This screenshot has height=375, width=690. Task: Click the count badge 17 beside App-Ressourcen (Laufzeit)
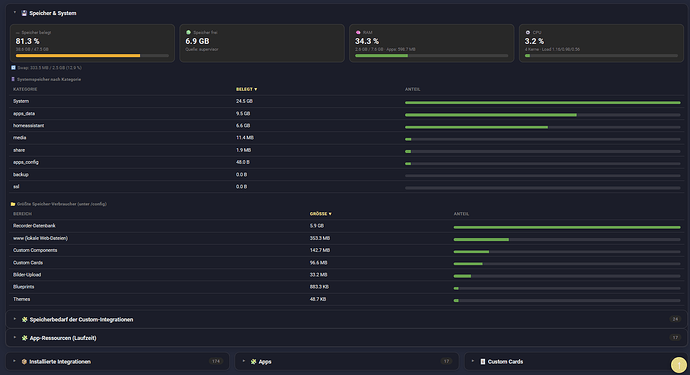675,338
